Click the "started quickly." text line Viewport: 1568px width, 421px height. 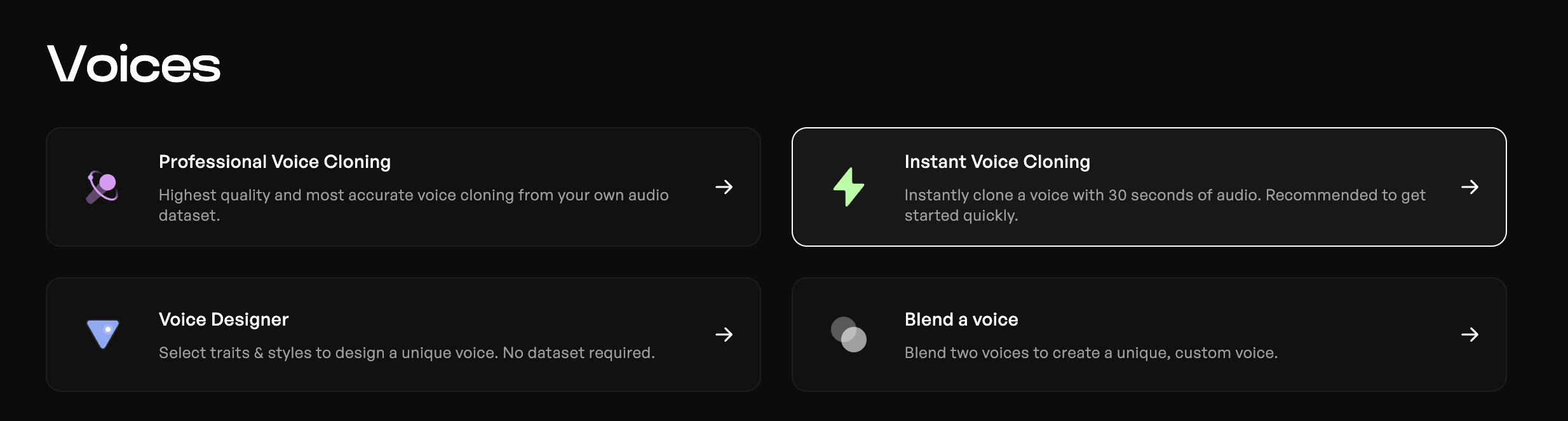(961, 216)
